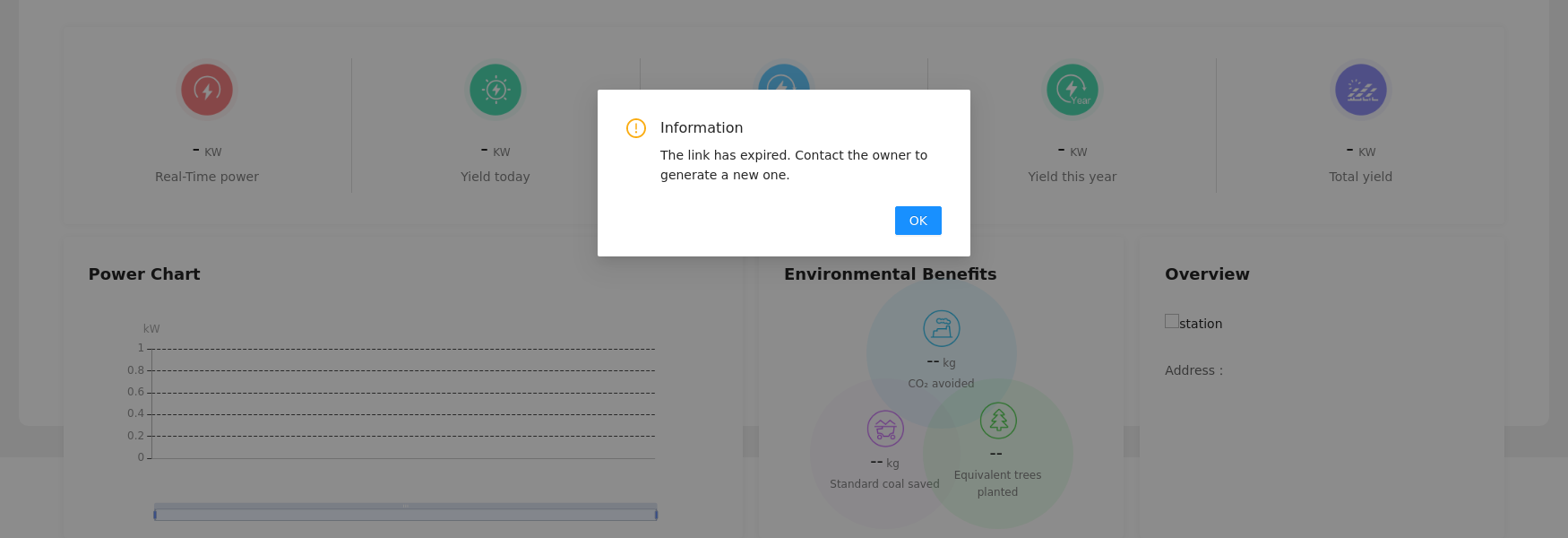
Task: Click inside the Power Chart plot area
Action: [x=403, y=403]
